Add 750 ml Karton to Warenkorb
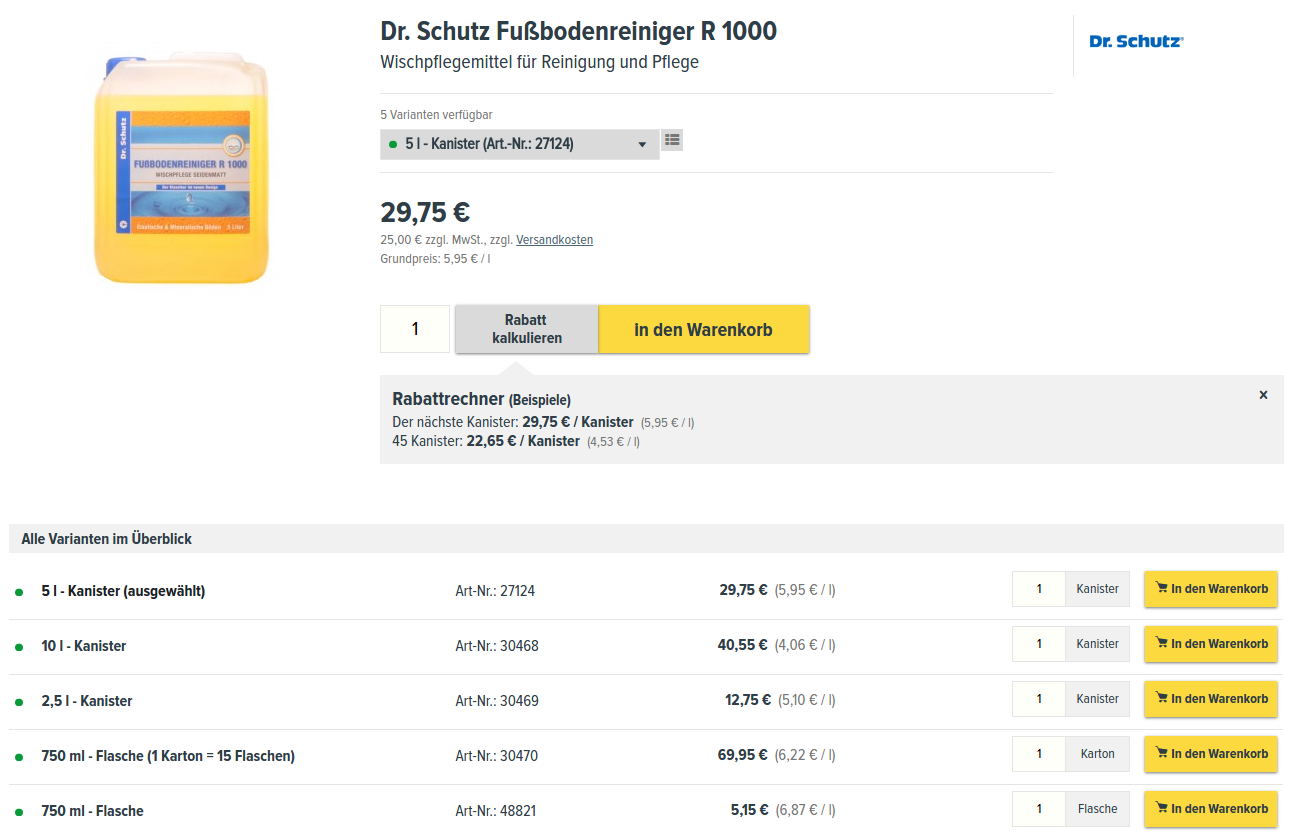The height and width of the screenshot is (839, 1291). (x=1211, y=754)
